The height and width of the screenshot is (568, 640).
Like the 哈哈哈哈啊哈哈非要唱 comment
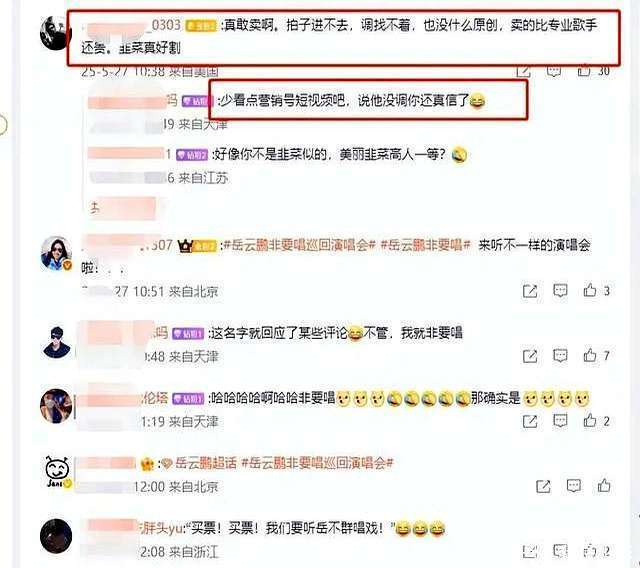[x=590, y=421]
